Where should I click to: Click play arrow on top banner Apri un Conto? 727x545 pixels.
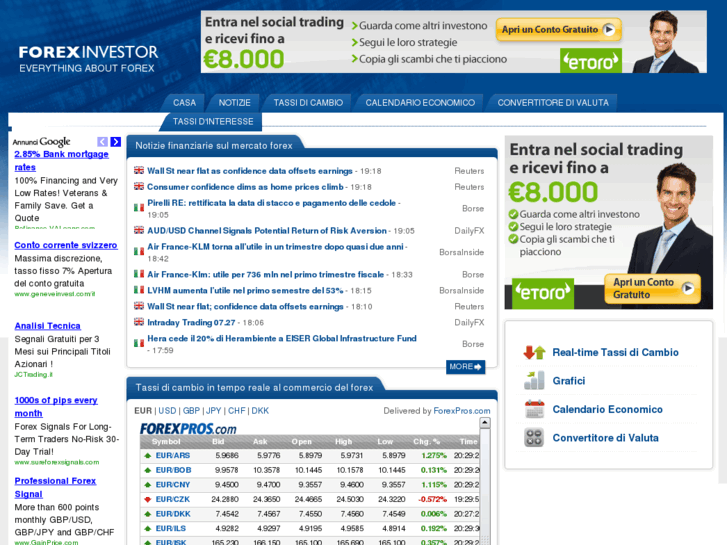pyautogui.click(x=609, y=30)
